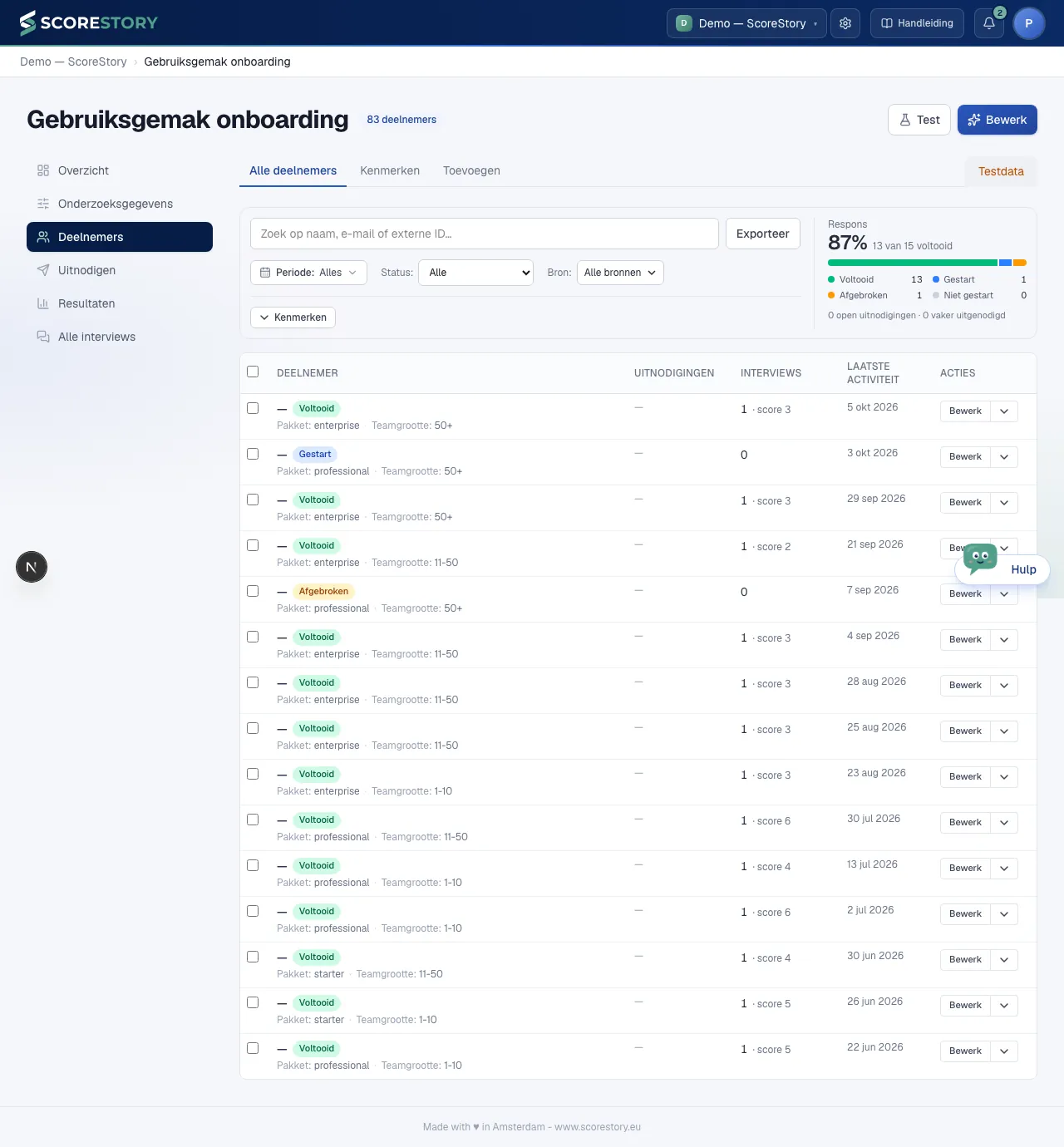This screenshot has height=1147, width=1064.
Task: Click the ScoreStory logo
Action: [x=88, y=23]
